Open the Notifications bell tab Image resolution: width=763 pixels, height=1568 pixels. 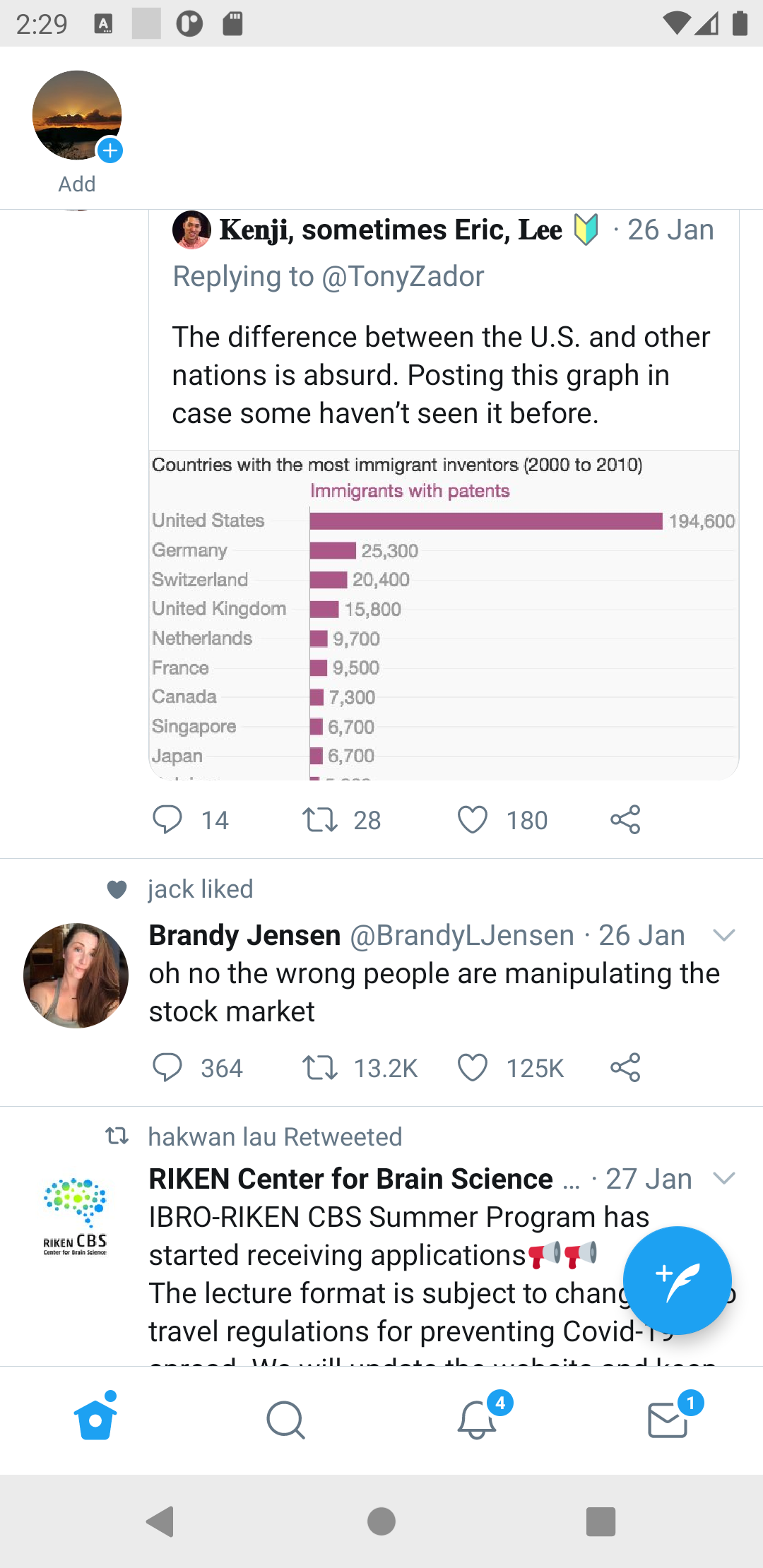(477, 1420)
